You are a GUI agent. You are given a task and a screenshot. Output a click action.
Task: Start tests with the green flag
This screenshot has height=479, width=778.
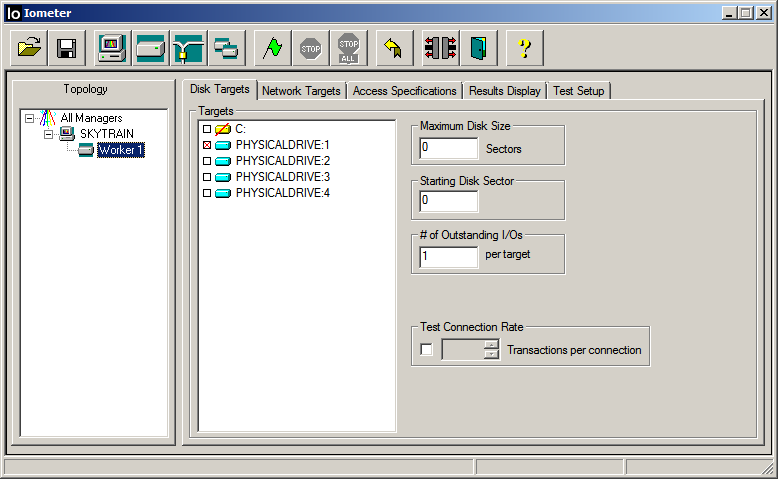click(273, 48)
